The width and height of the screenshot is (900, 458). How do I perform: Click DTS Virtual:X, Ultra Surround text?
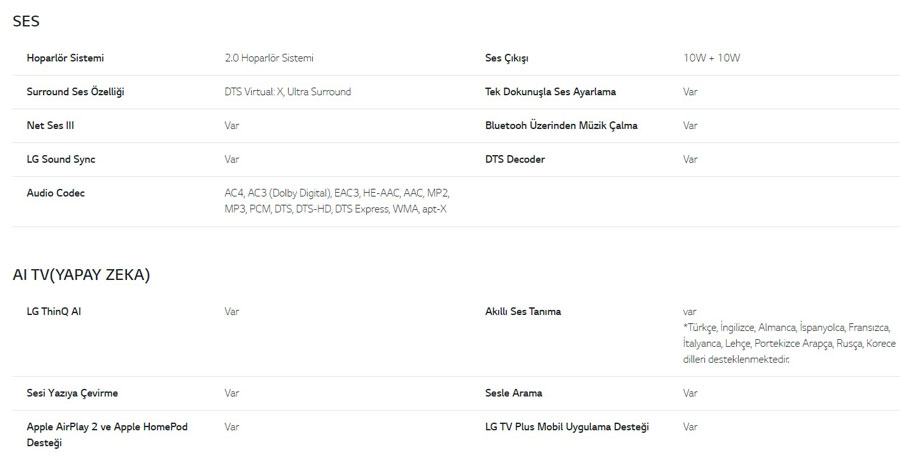[x=288, y=92]
